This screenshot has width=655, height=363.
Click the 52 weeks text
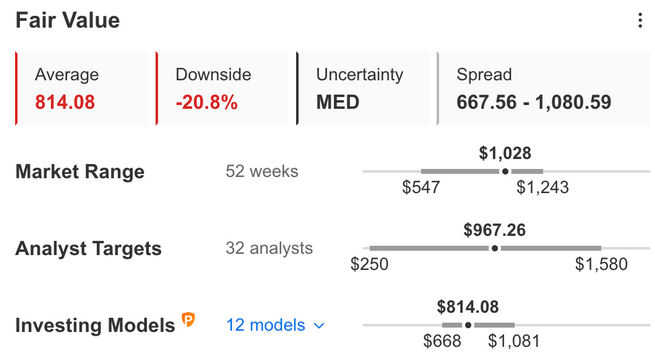tap(262, 171)
